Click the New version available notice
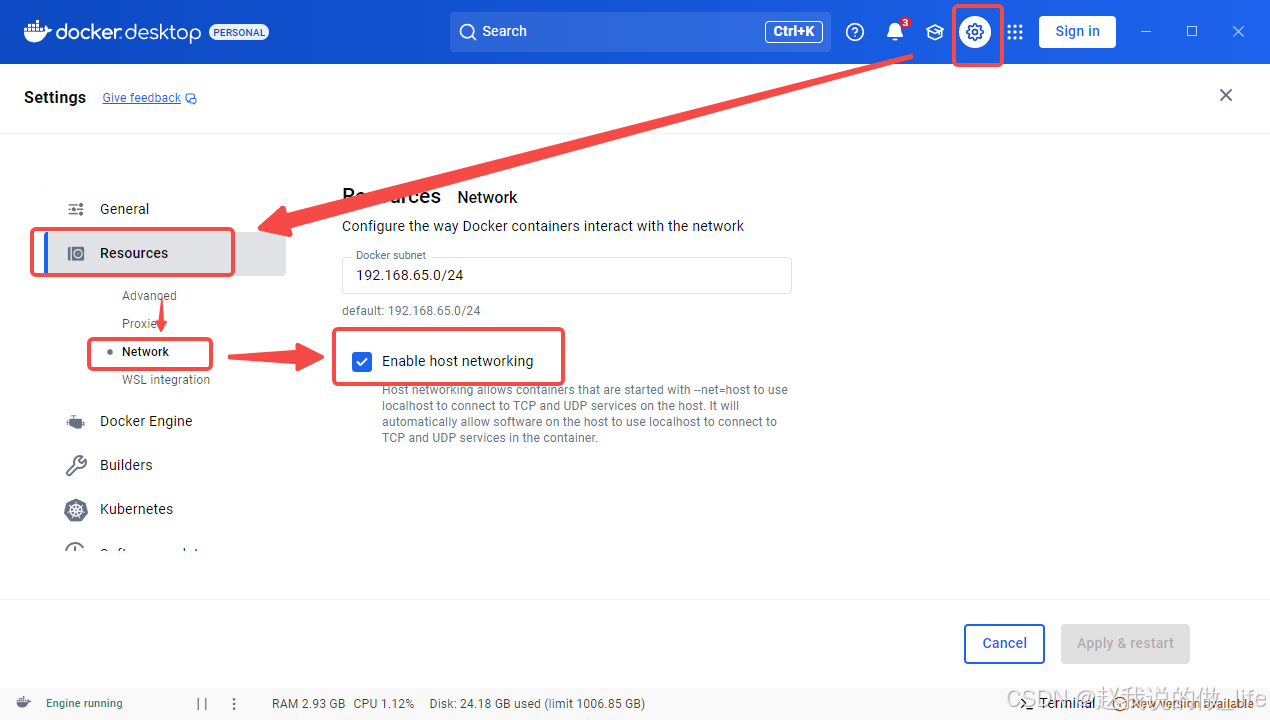This screenshot has height=720, width=1270. click(1183, 703)
